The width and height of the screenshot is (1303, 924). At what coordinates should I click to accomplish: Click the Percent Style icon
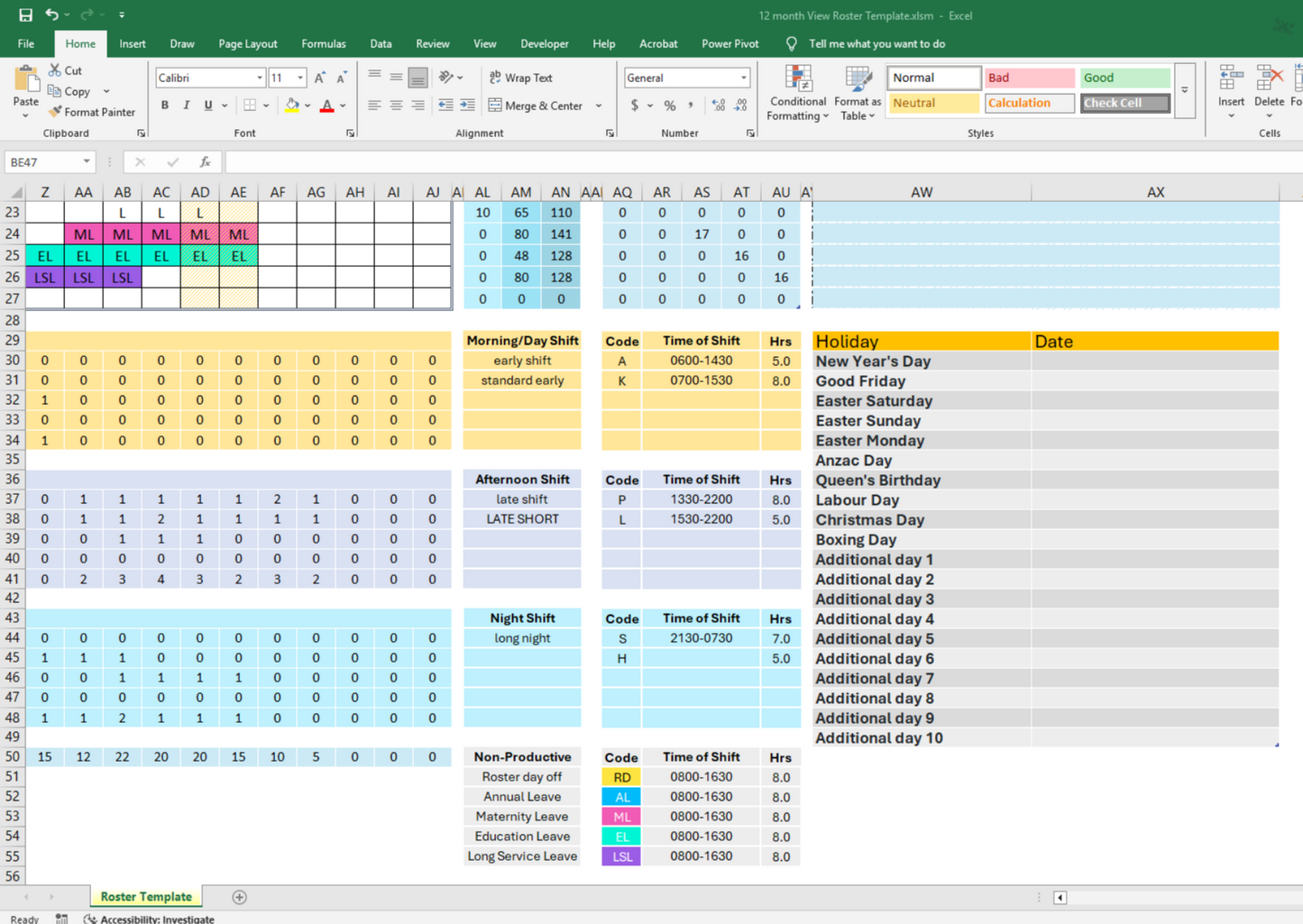(x=669, y=105)
